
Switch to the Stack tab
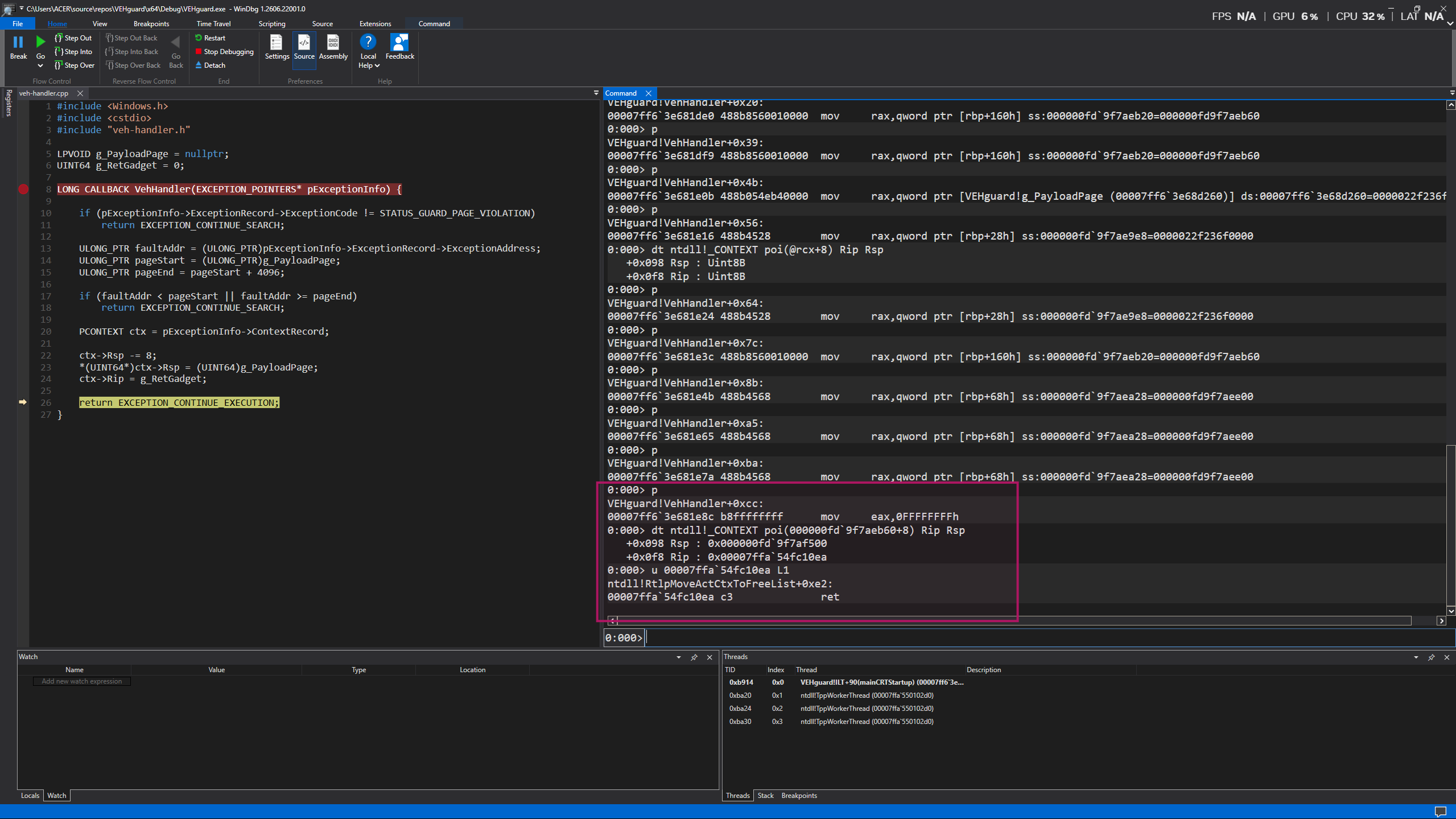[765, 796]
